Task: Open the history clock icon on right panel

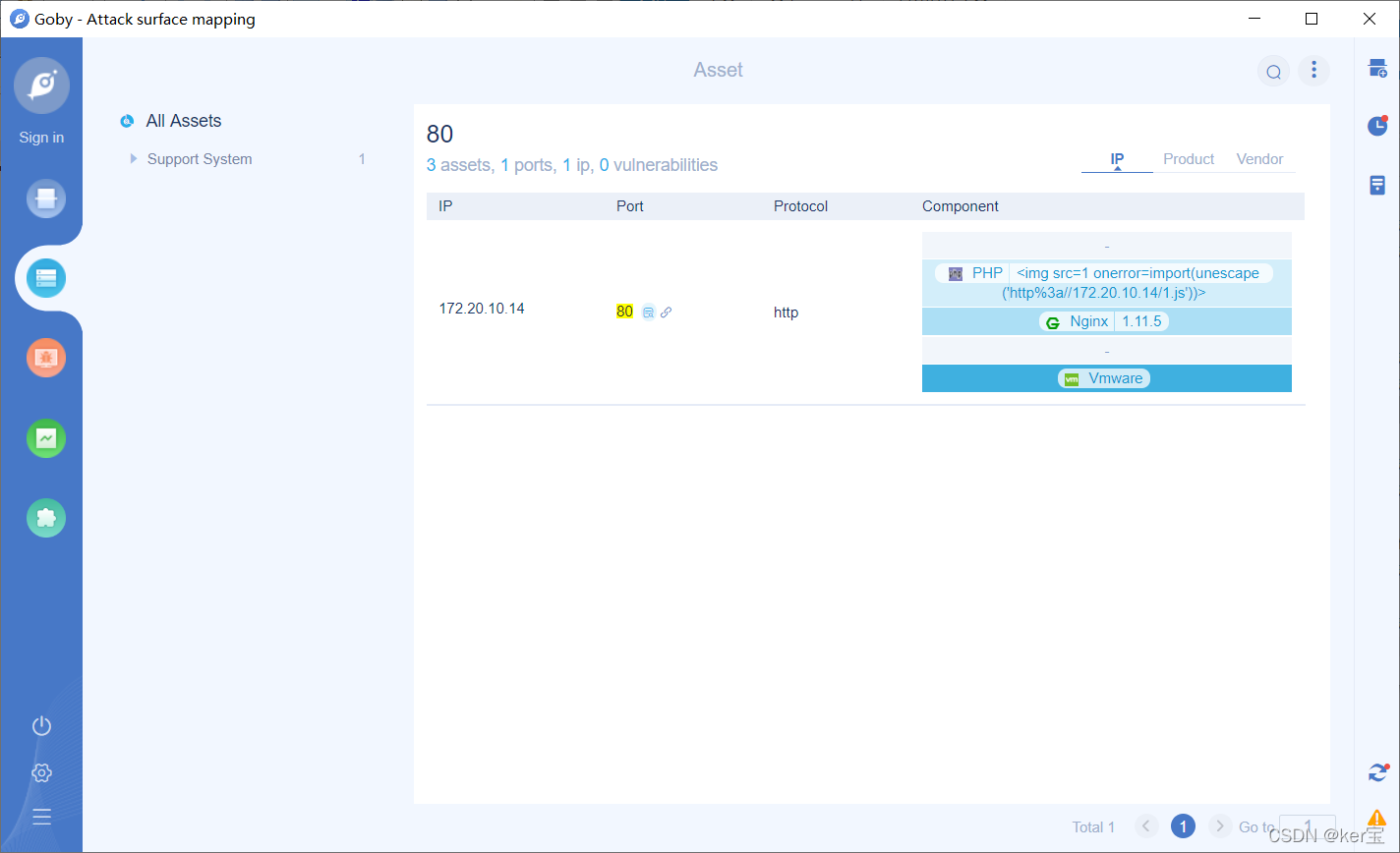Action: (x=1377, y=126)
